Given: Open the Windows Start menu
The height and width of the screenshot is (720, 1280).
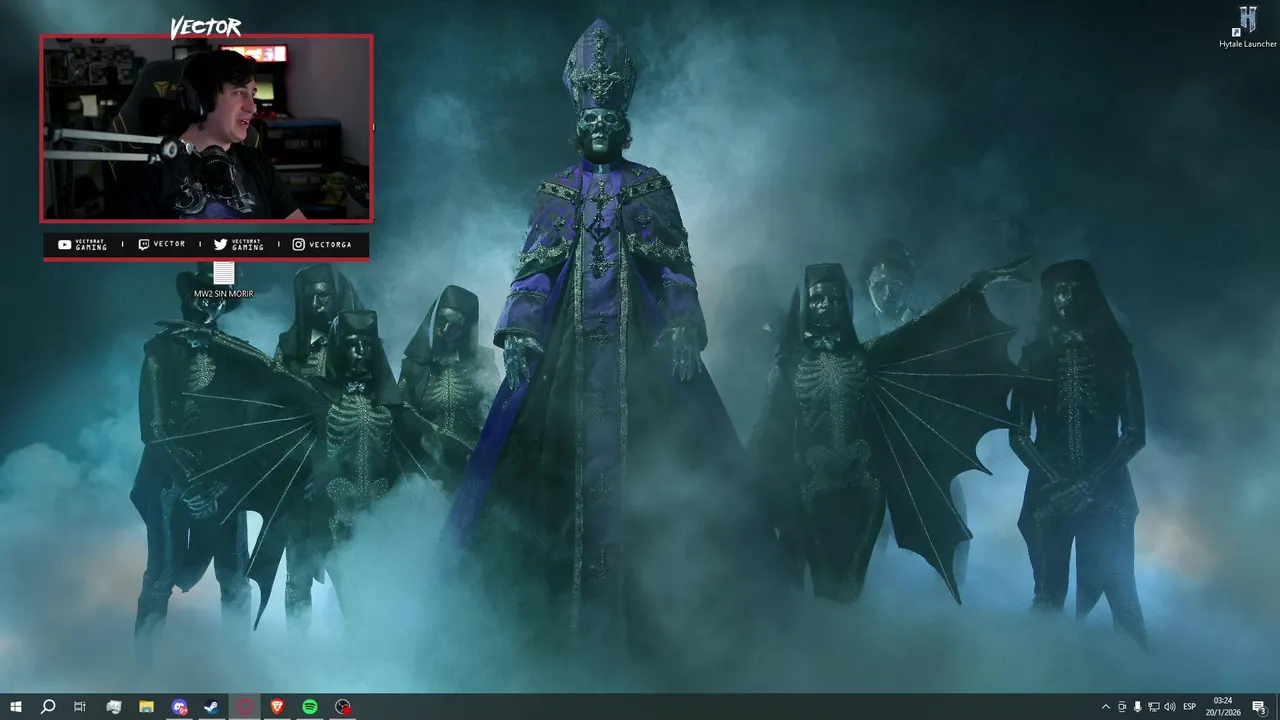Looking at the screenshot, I should pos(15,707).
